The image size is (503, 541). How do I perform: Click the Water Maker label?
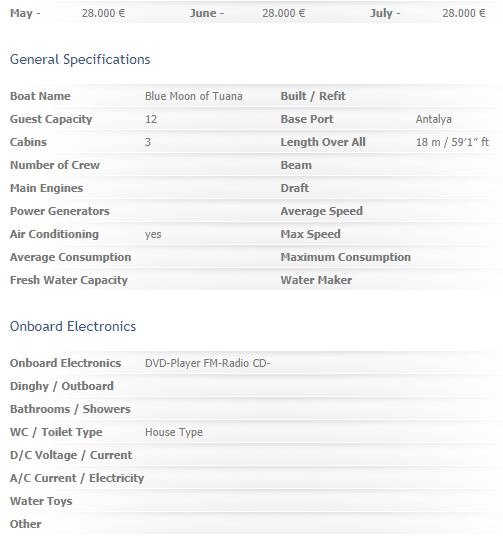[316, 280]
